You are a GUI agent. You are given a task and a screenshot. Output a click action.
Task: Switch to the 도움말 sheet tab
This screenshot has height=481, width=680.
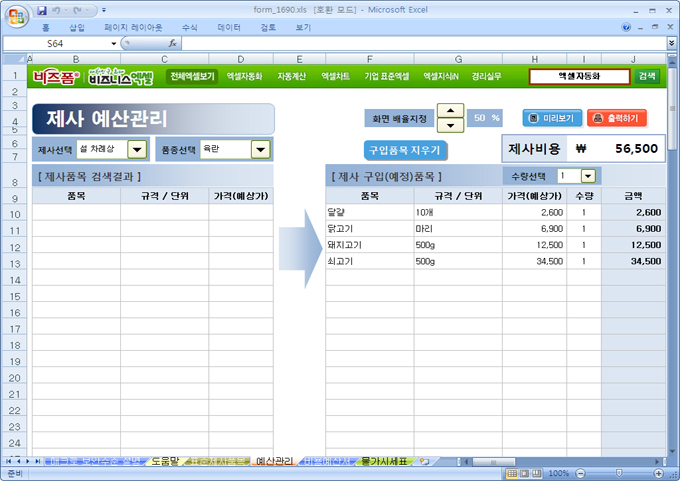click(165, 461)
